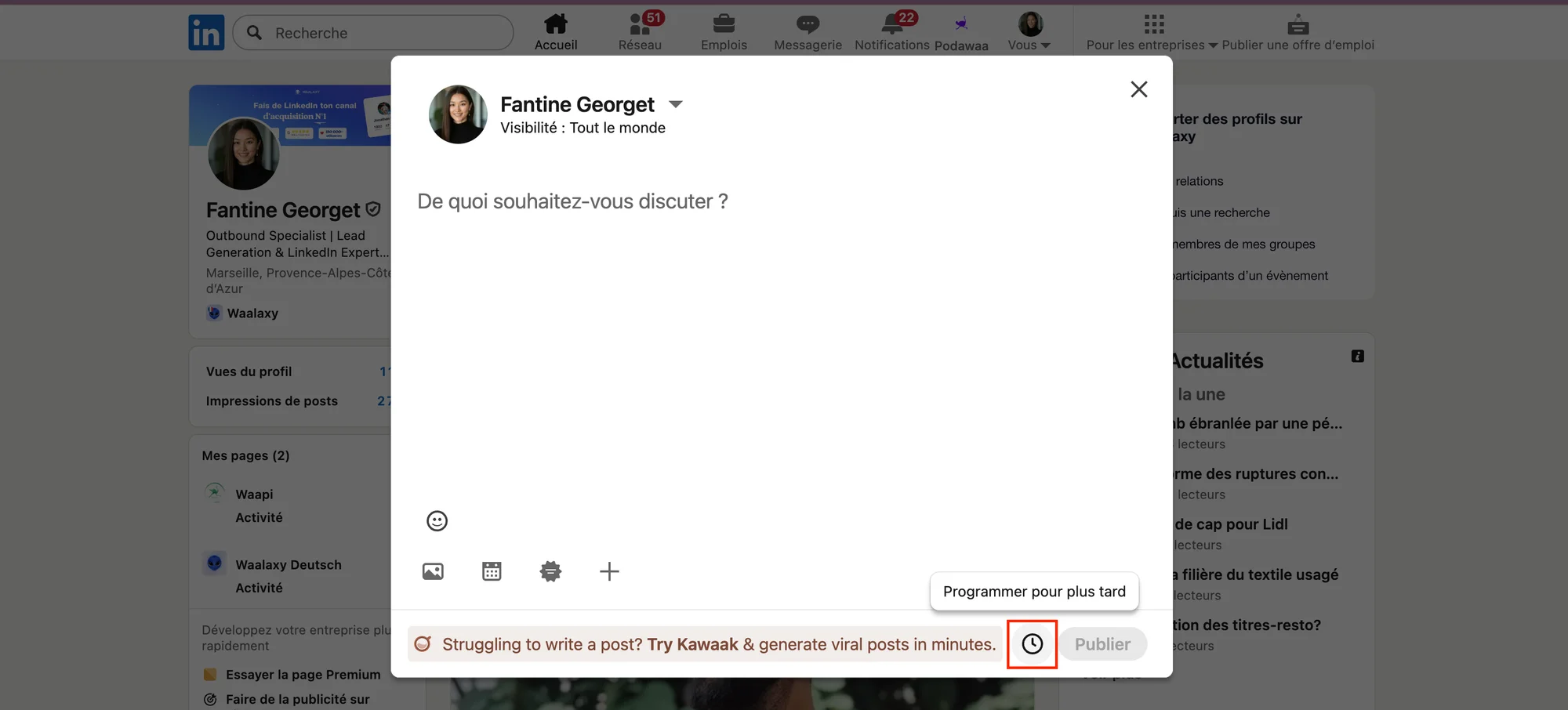Viewport: 1568px width, 710px height.
Task: Add a photo with the image icon
Action: [433, 571]
